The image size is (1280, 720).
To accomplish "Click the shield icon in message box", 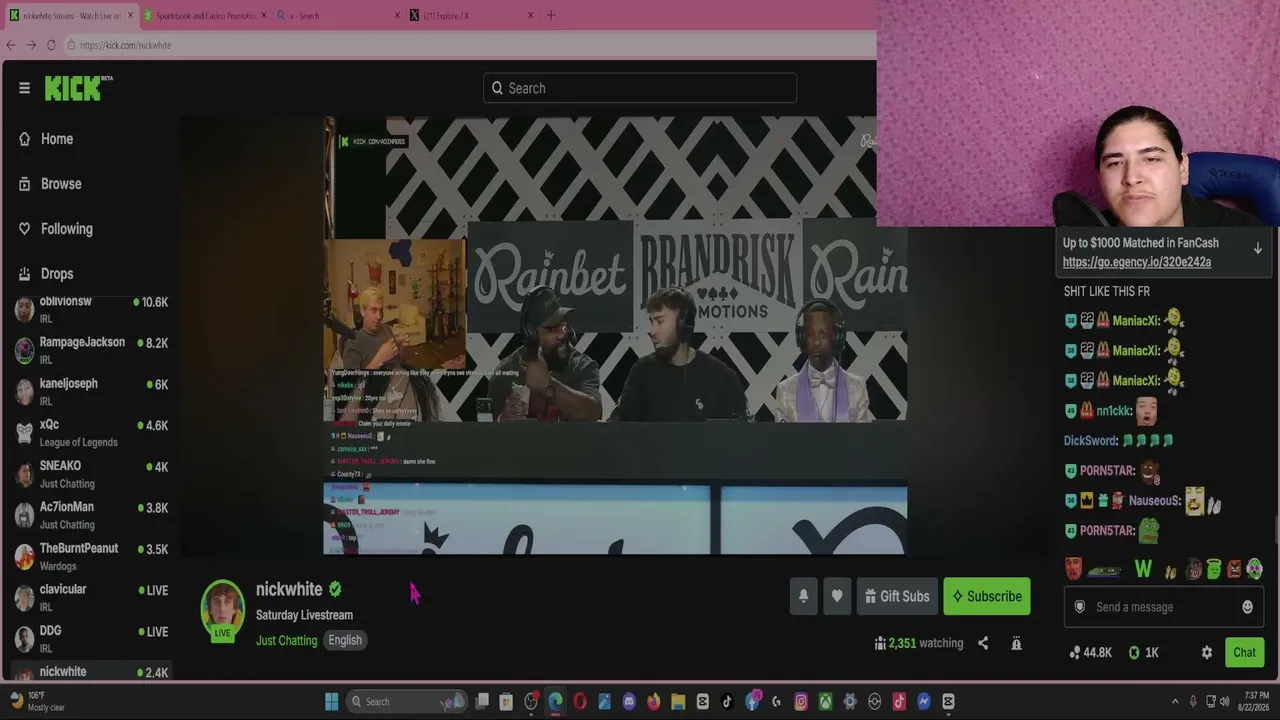I will tap(1079, 607).
